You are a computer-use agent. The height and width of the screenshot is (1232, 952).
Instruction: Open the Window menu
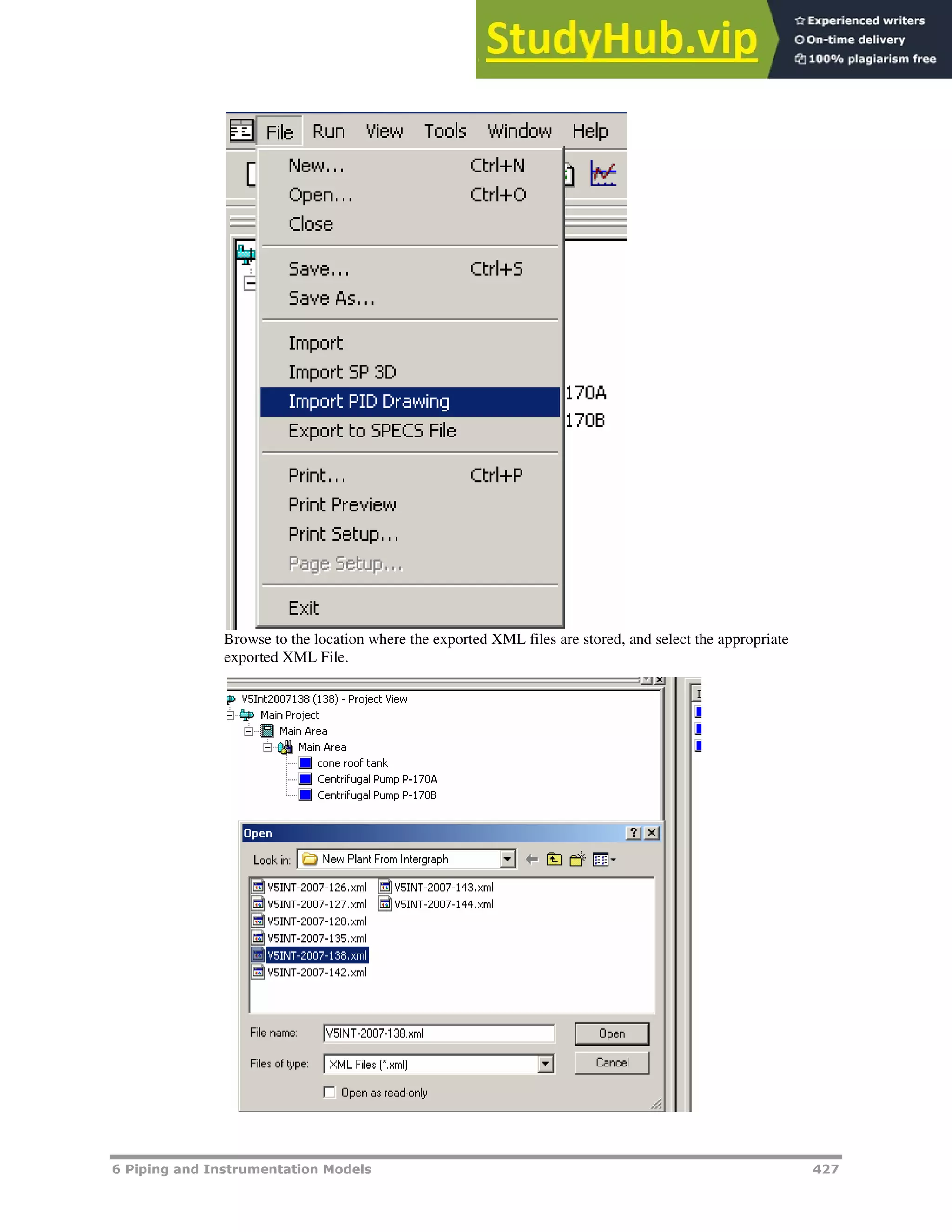click(519, 132)
